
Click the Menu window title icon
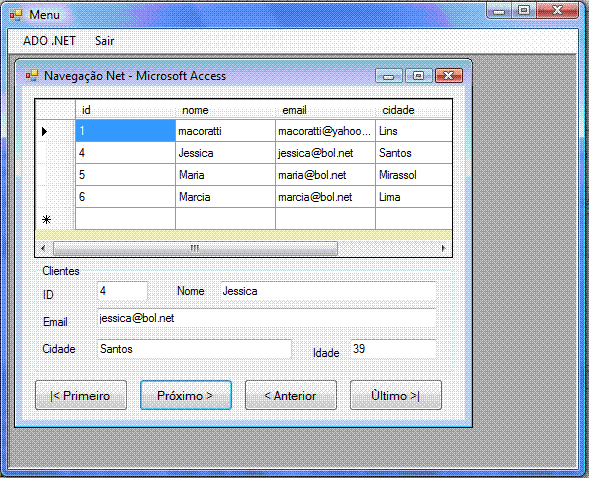(x=16, y=15)
